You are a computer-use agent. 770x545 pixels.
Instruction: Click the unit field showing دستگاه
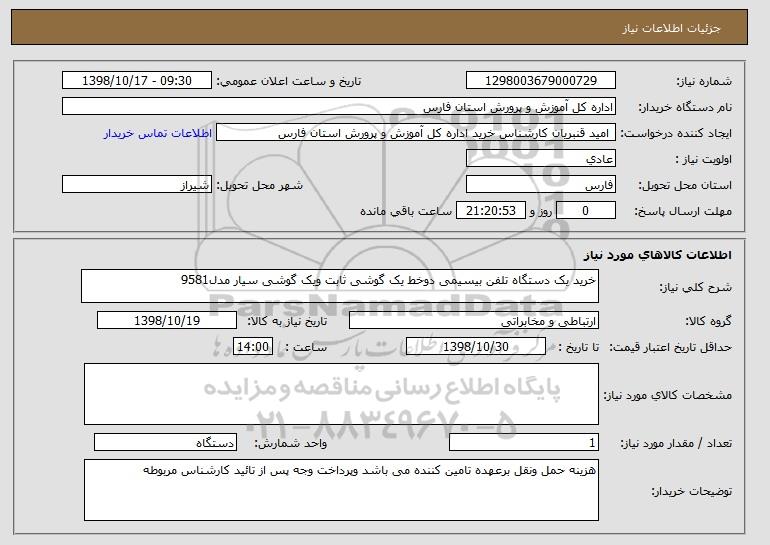[x=165, y=442]
